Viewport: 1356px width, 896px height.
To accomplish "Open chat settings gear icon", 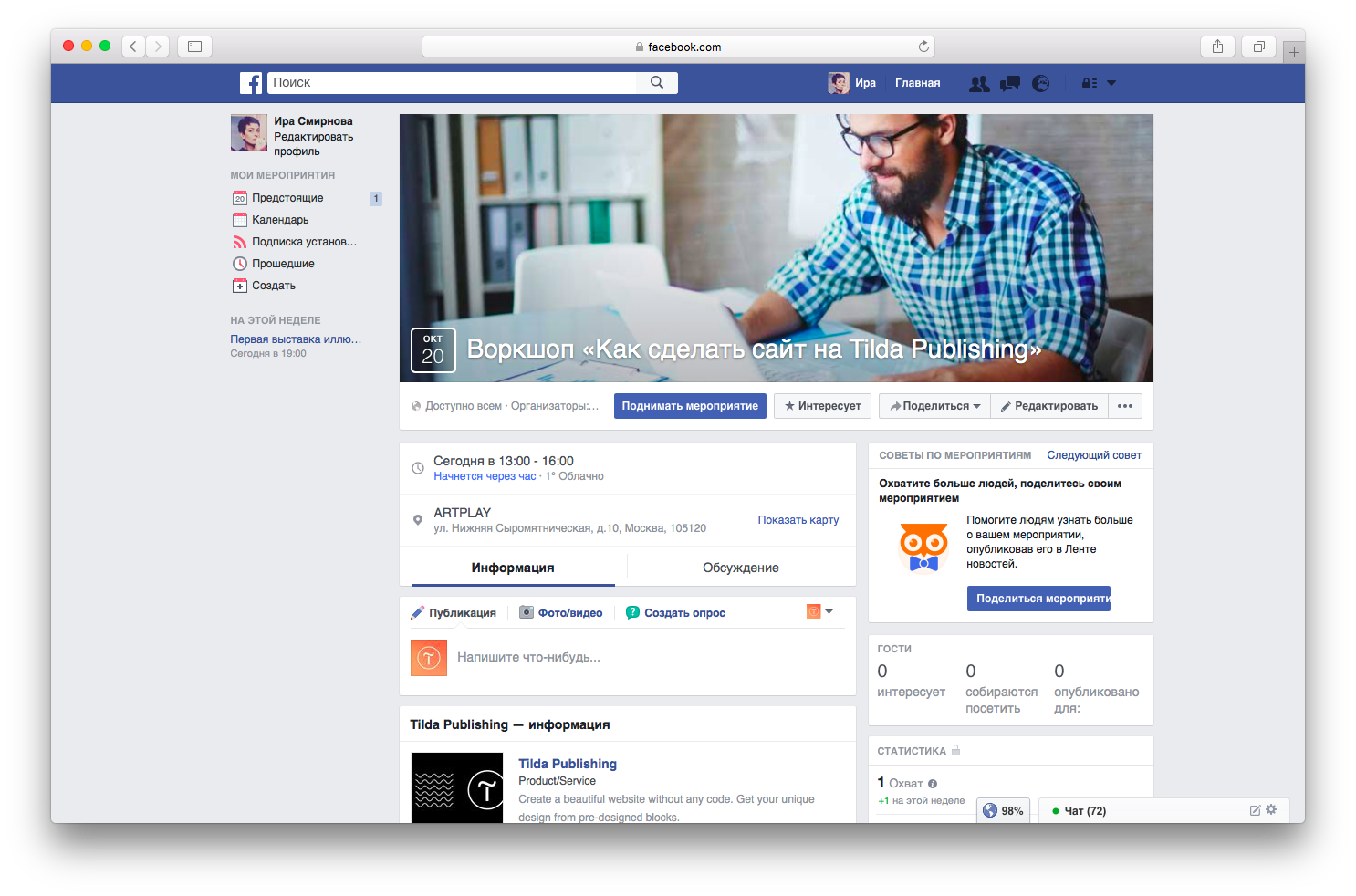I will click(1271, 809).
